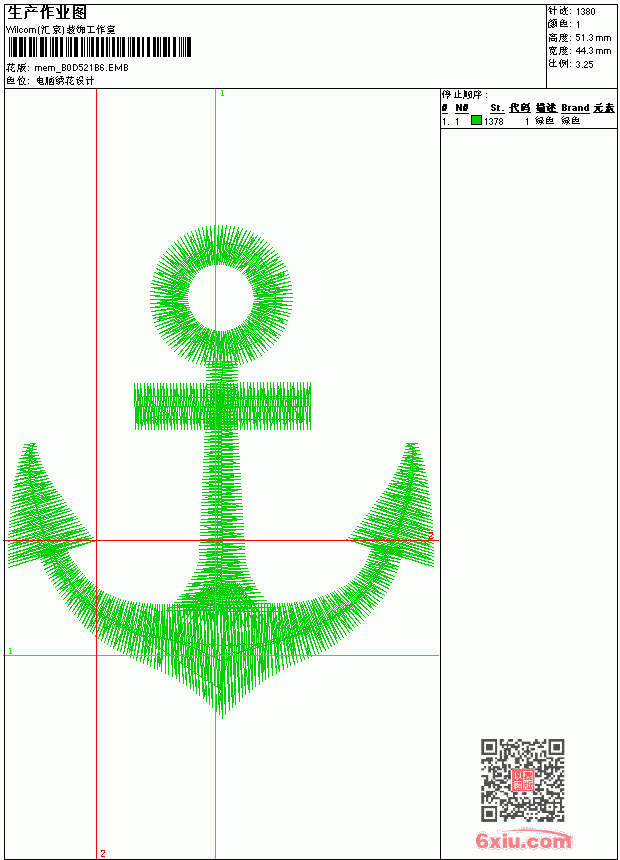Screen dimensions: 620x860
Task: Select the scale value 3.25
Action: point(584,64)
